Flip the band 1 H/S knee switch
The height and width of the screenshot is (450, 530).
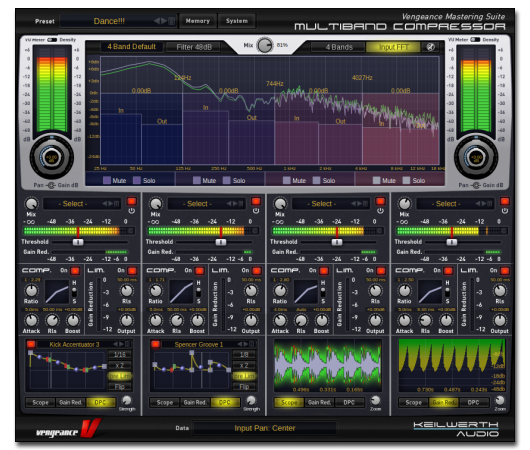pyautogui.click(x=74, y=291)
